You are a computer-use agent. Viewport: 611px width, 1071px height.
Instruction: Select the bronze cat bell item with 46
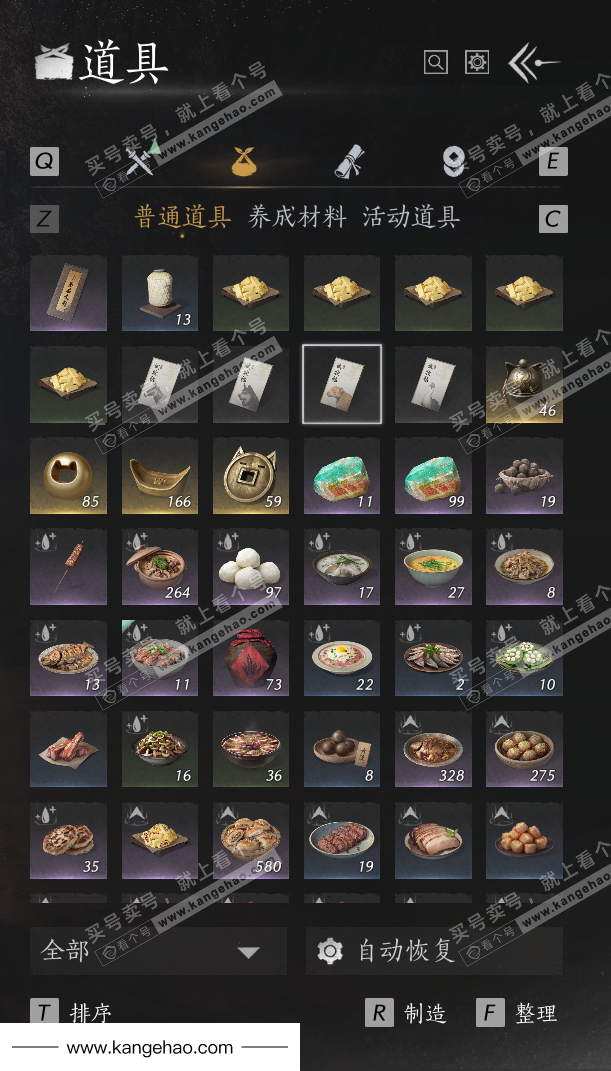point(524,385)
